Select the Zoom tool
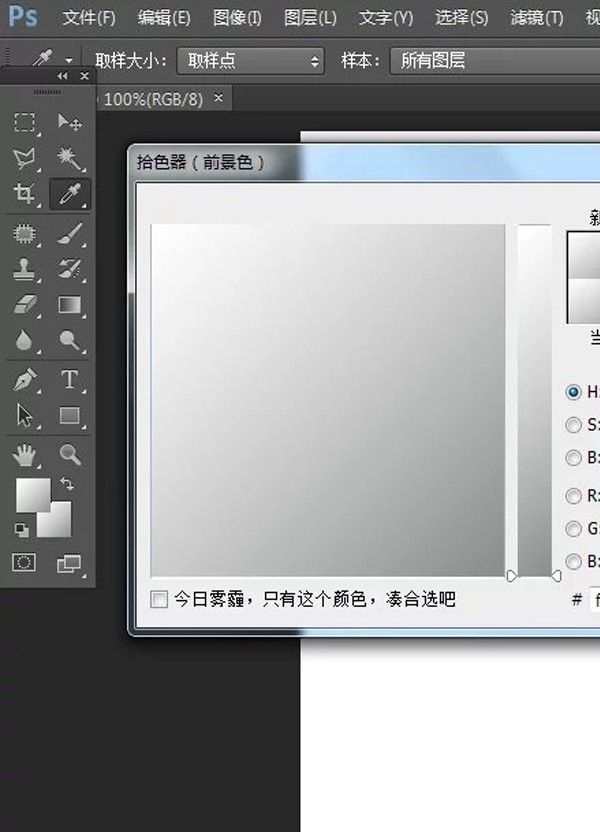600x832 pixels. tap(69, 455)
